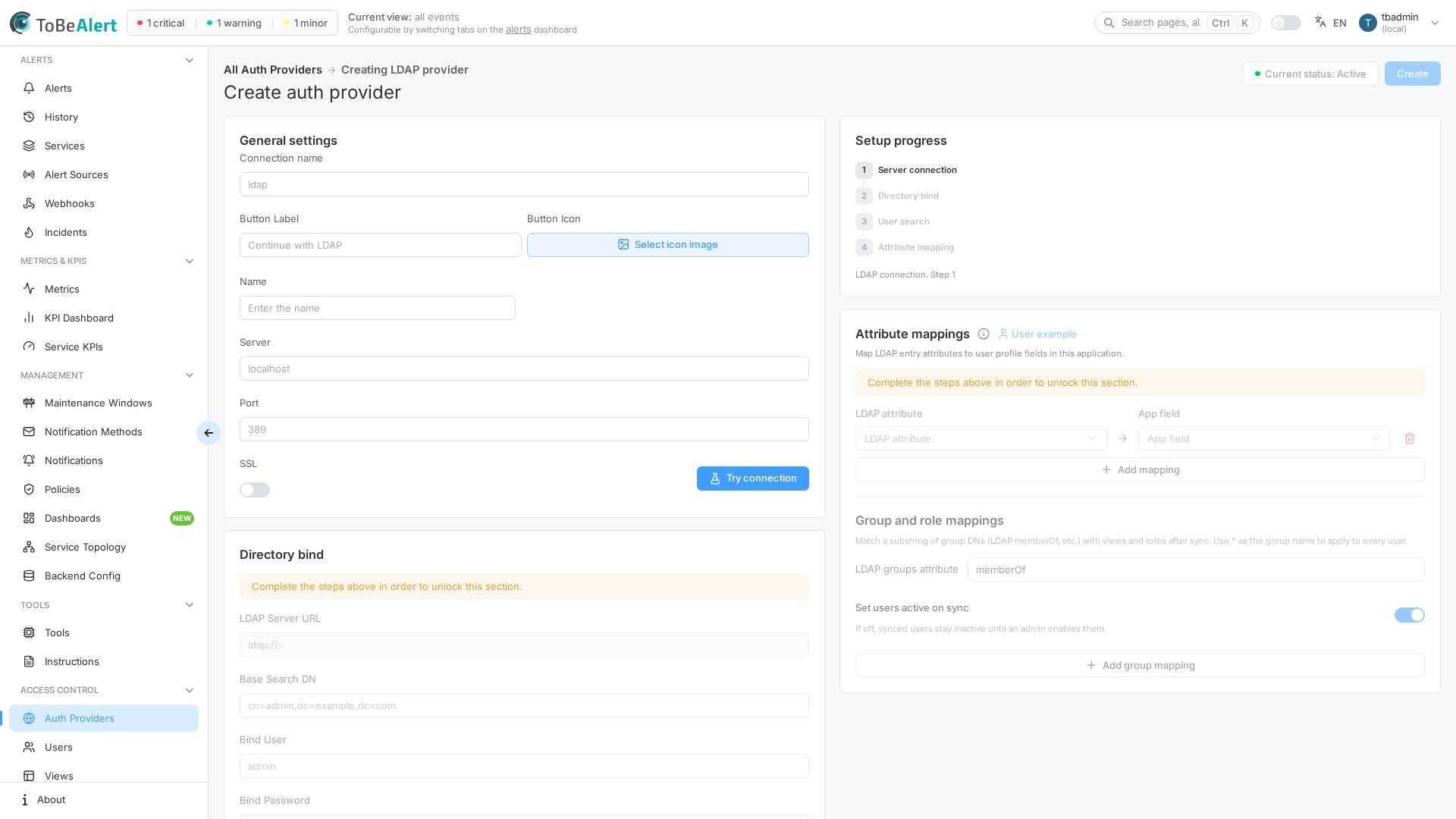Viewport: 1456px width, 819px height.
Task: Turn off Set users active on sync
Action: point(1409,615)
